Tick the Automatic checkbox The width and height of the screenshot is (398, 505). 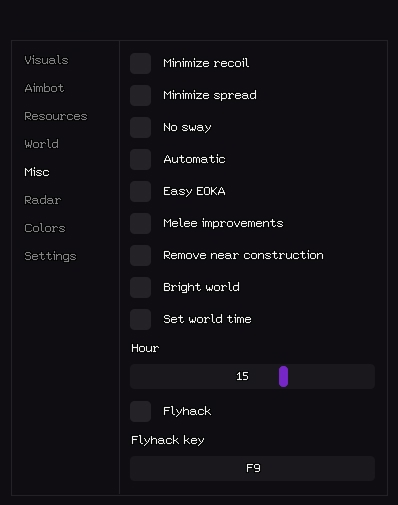click(x=140, y=159)
